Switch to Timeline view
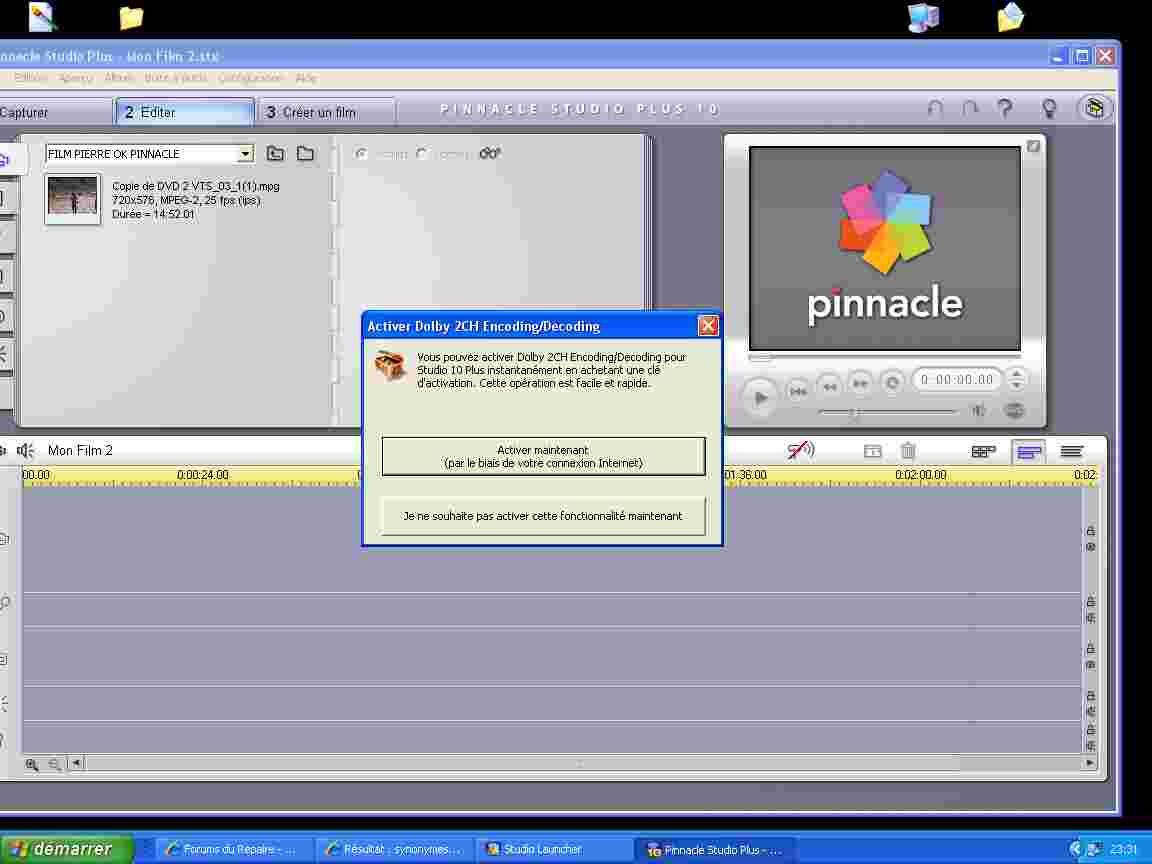This screenshot has width=1152, height=864. [1029, 451]
